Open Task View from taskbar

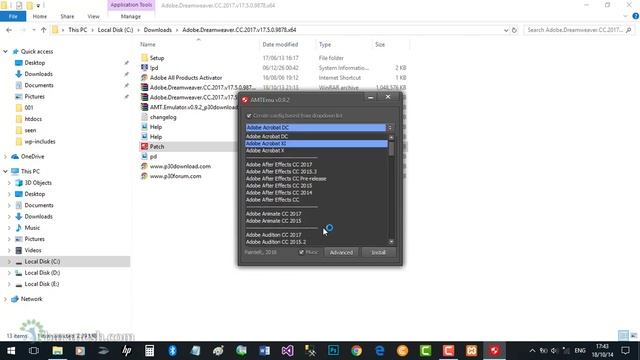(x=34, y=351)
